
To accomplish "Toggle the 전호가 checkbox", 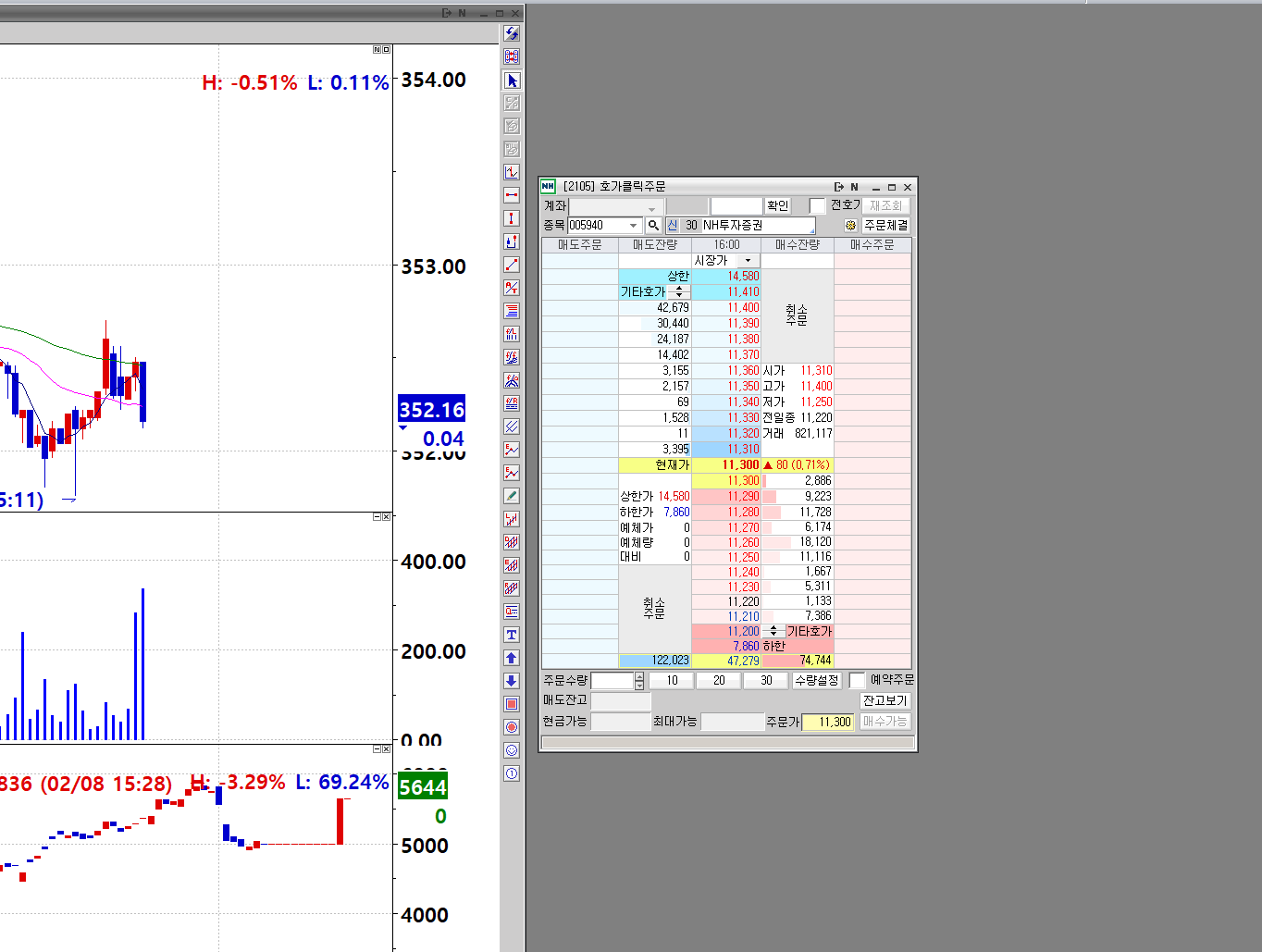I will (x=817, y=205).
